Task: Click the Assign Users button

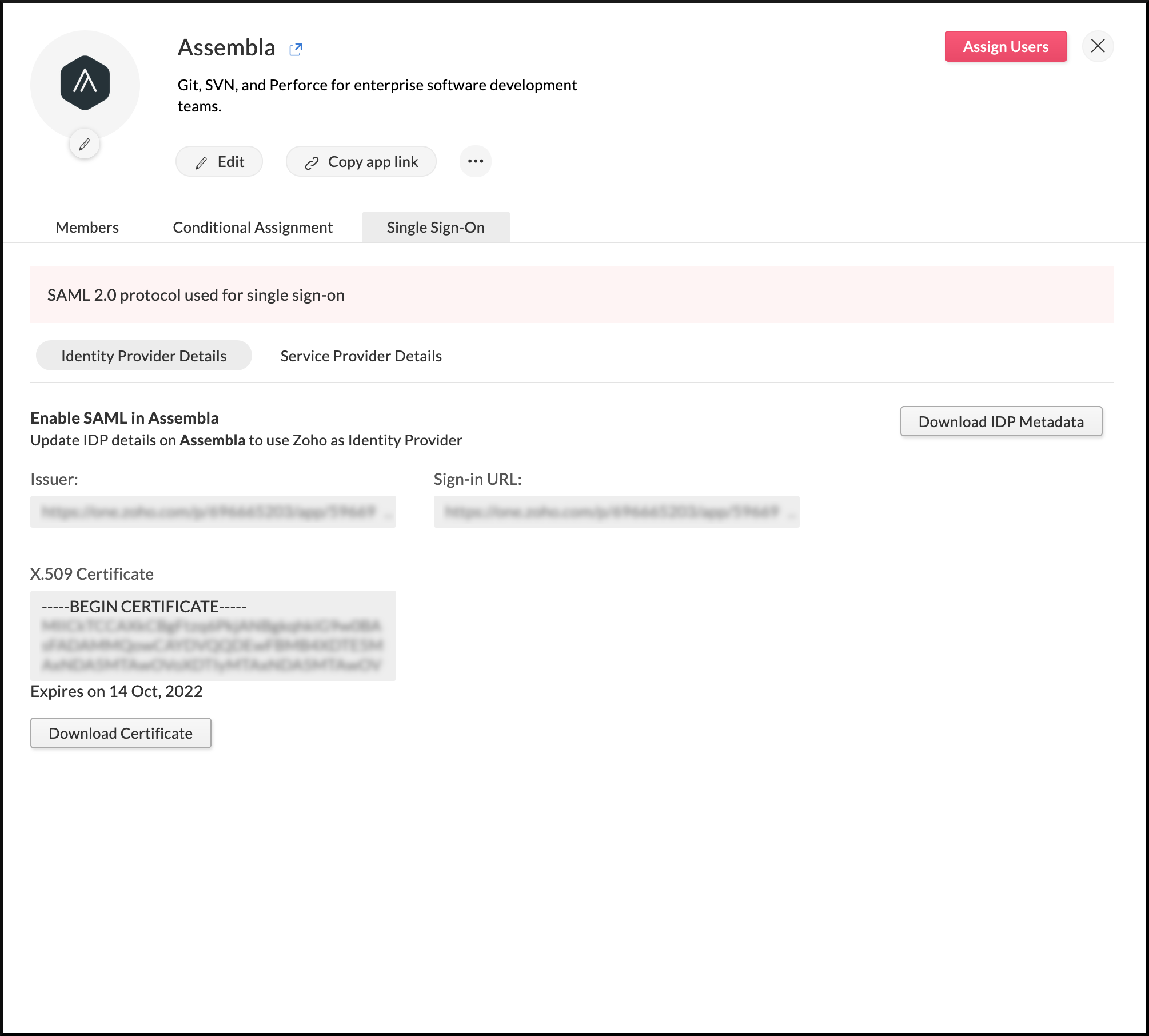Action: click(x=1006, y=46)
